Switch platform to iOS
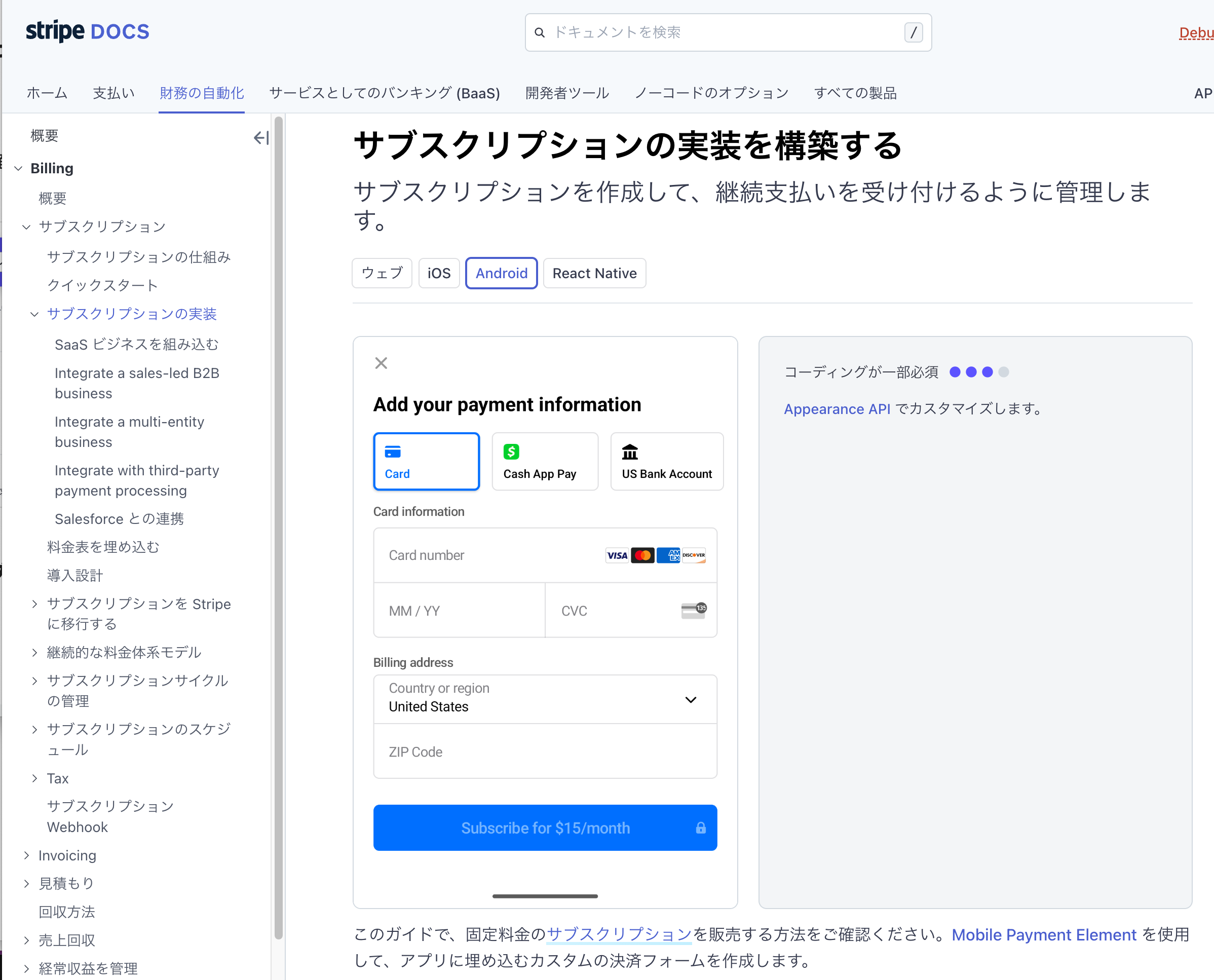The image size is (1214, 980). (439, 273)
